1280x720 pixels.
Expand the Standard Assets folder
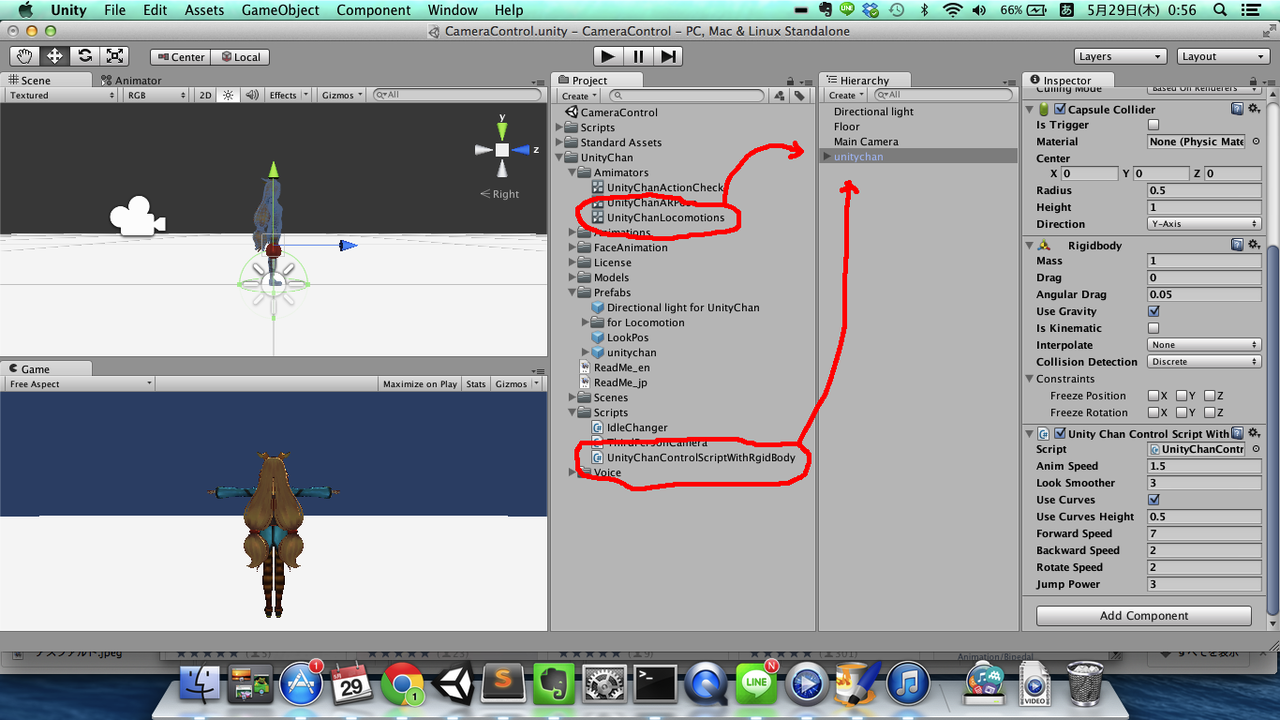560,143
